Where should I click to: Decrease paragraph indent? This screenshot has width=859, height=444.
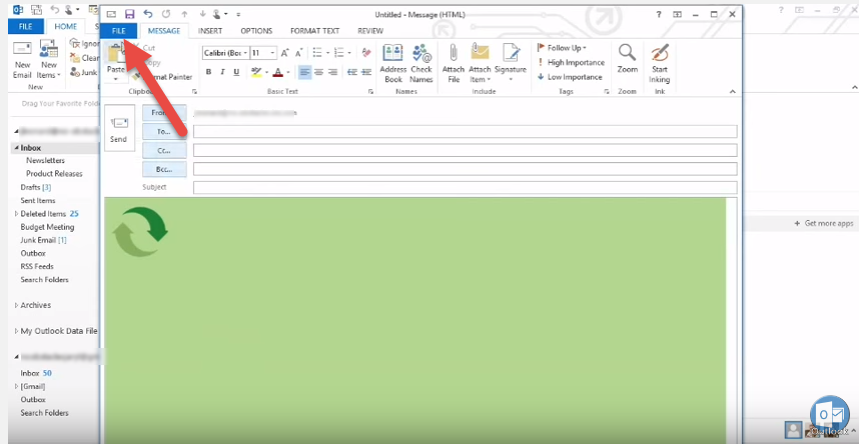click(x=352, y=72)
